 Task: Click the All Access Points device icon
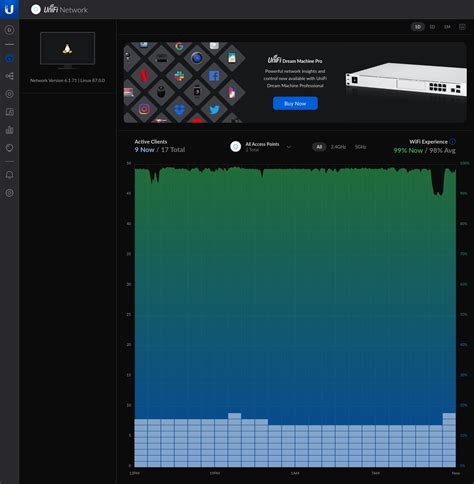[236, 147]
